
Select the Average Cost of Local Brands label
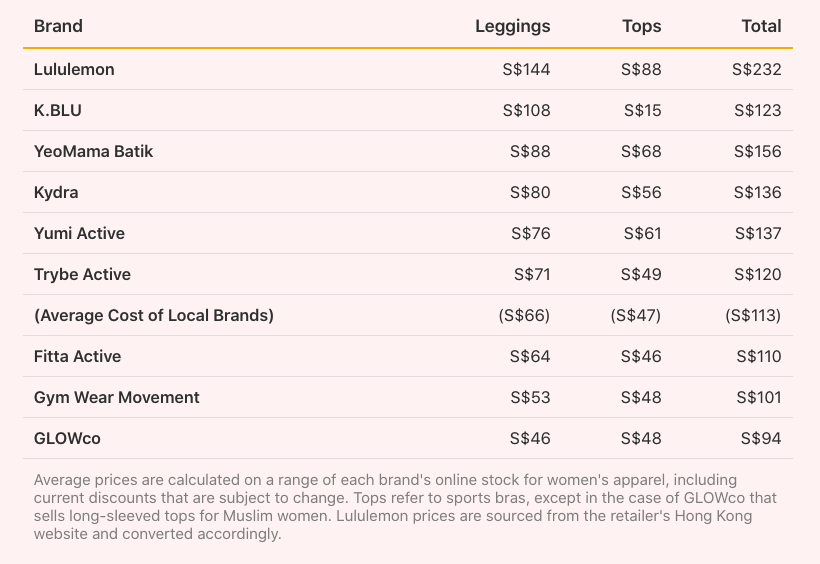click(x=154, y=315)
